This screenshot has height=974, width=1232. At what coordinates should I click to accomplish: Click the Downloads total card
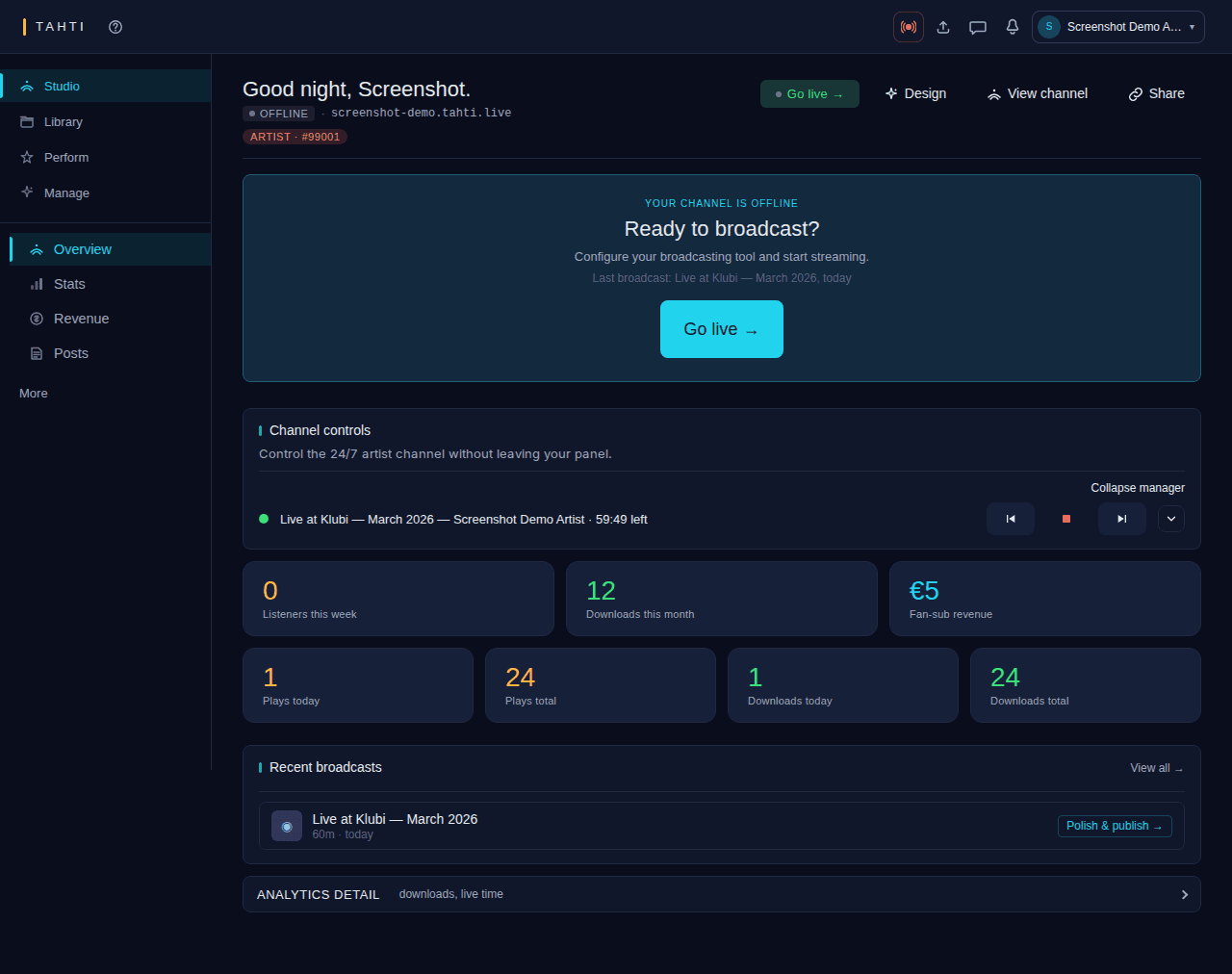click(1086, 685)
